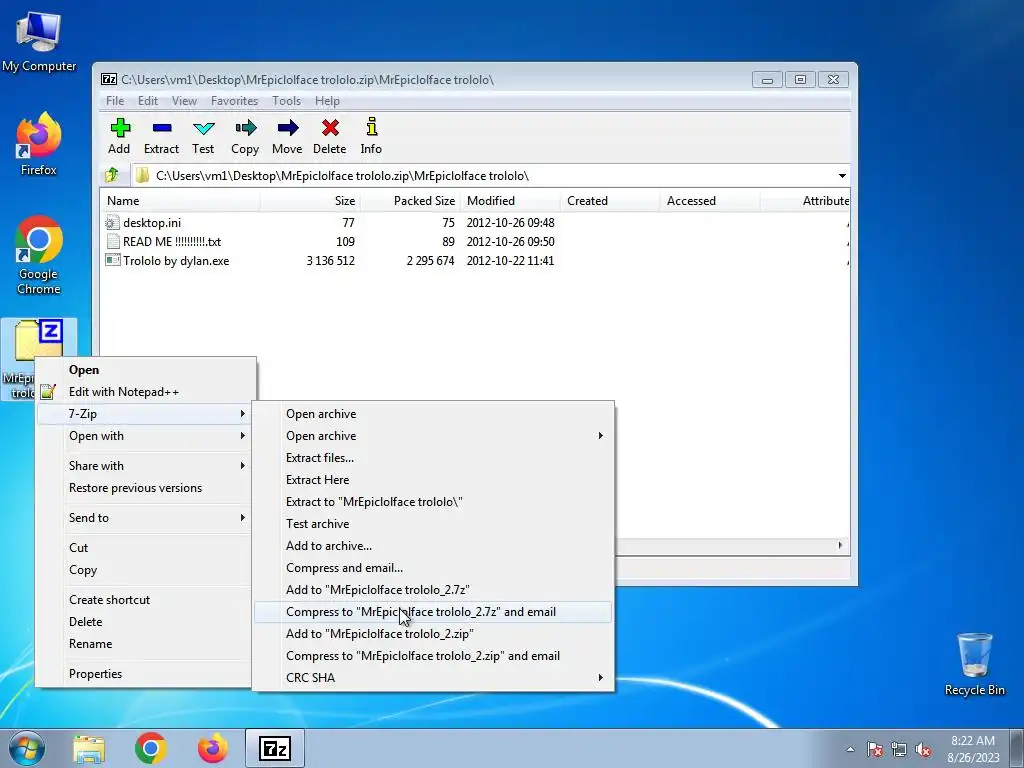The height and width of the screenshot is (768, 1024).
Task: Open the Recycle Bin desktop icon
Action: click(974, 664)
